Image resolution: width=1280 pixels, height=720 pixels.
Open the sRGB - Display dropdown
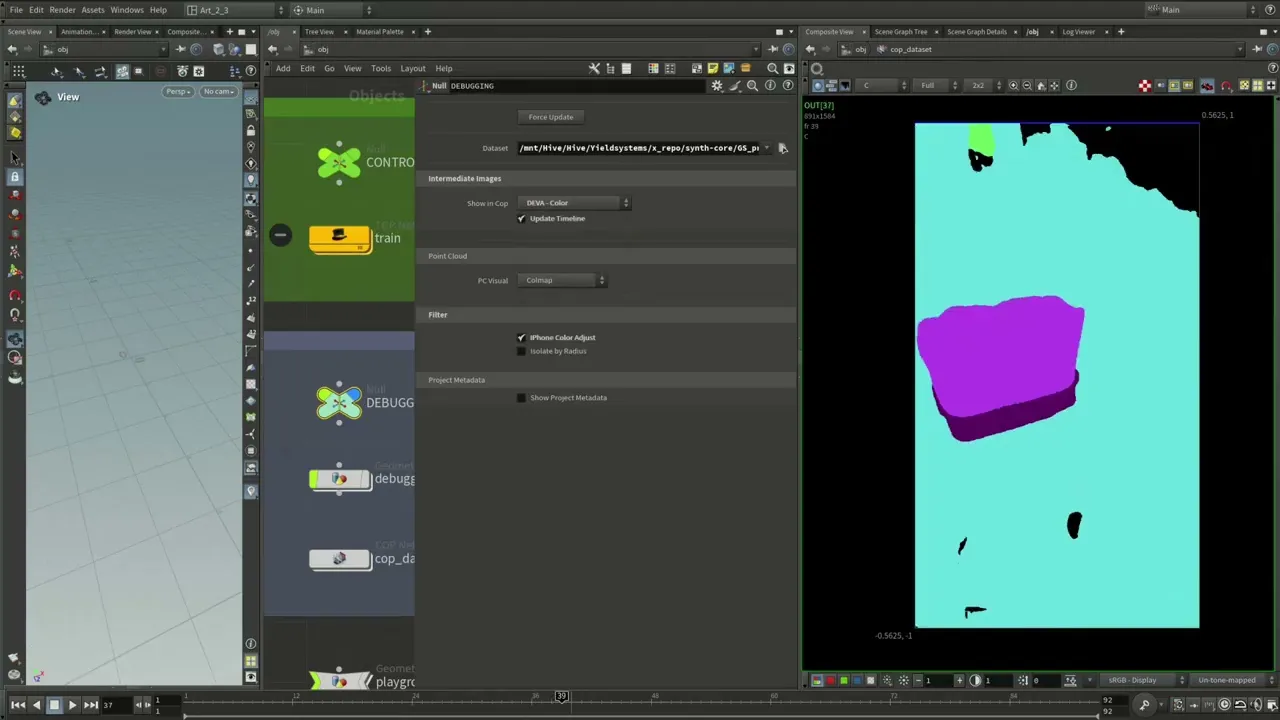click(1143, 681)
